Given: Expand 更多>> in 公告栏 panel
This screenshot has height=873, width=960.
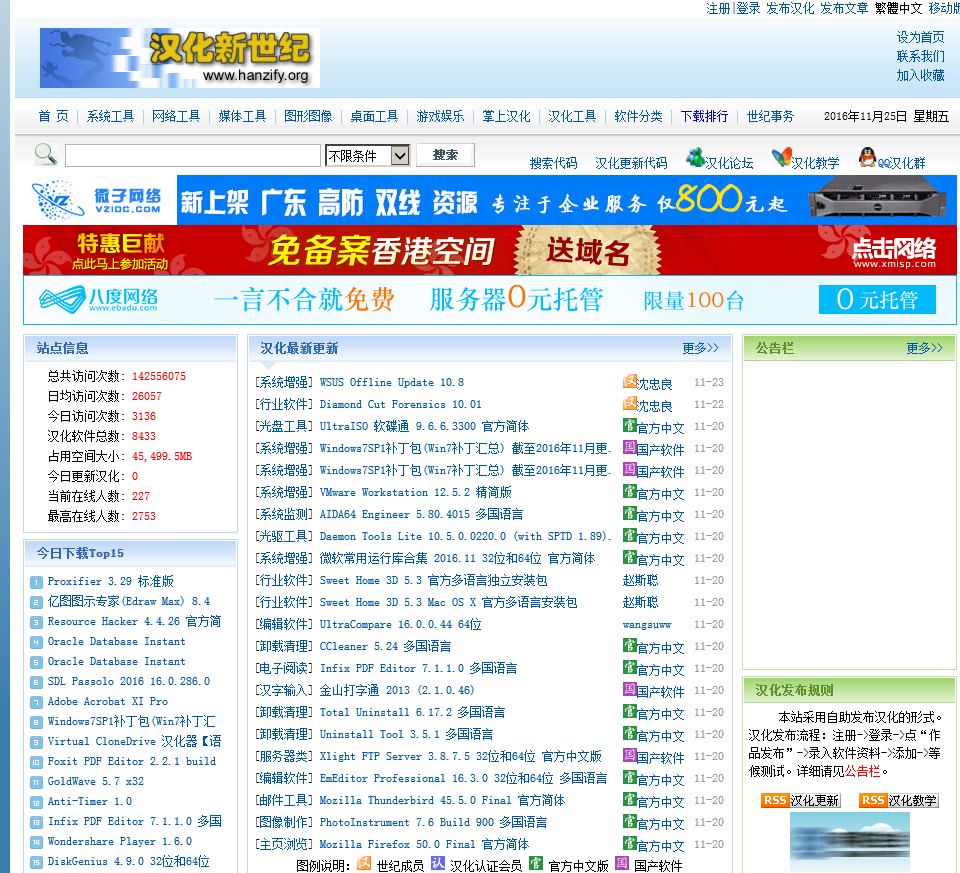Looking at the screenshot, I should point(924,348).
